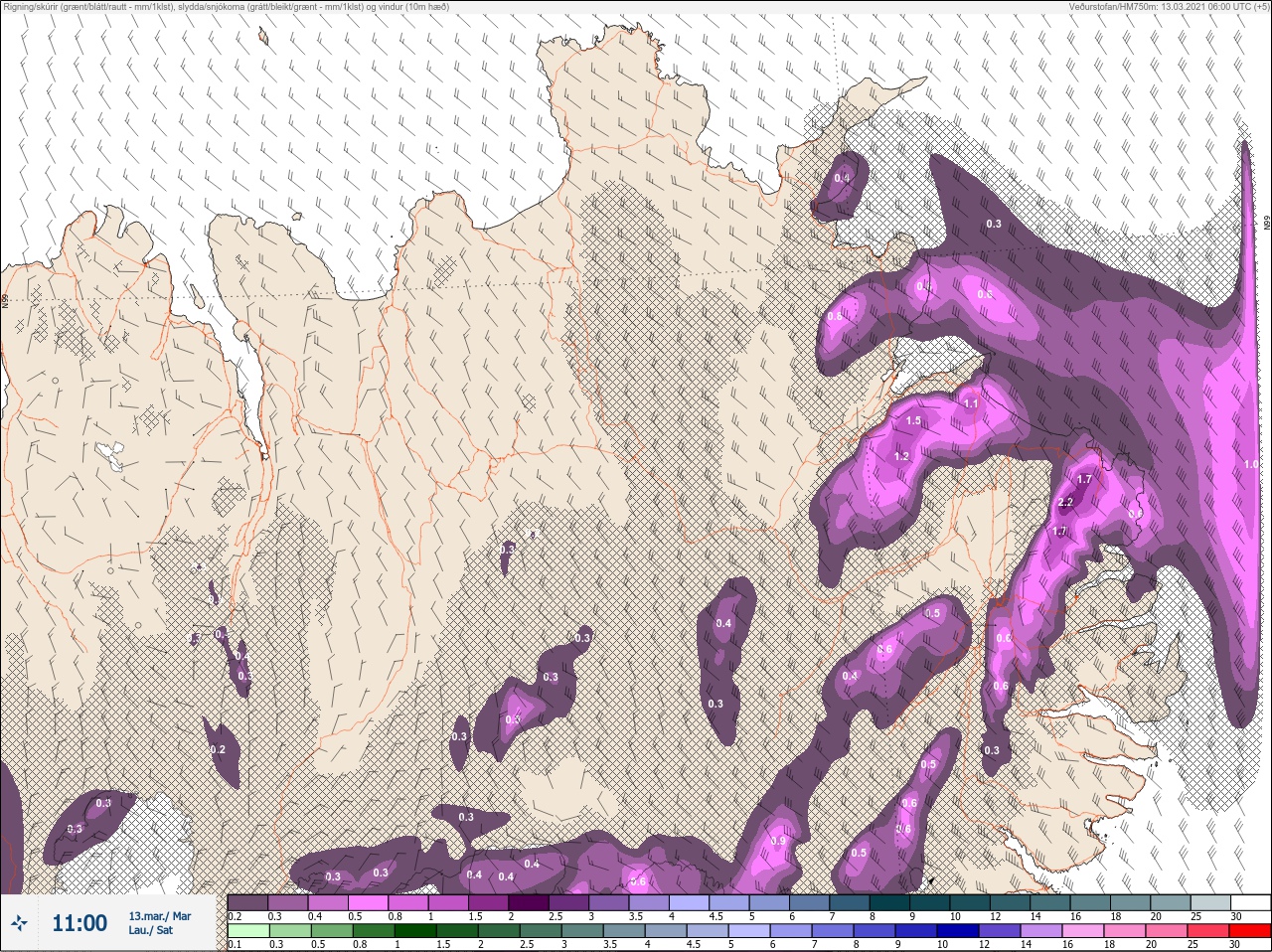Click the 'Lau./ Sat' weekday label
Image resolution: width=1272 pixels, height=952 pixels.
coord(150,930)
